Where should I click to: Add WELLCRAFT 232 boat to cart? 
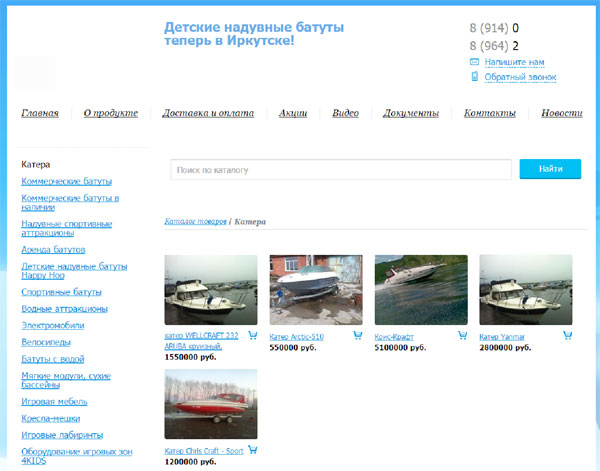252,336
